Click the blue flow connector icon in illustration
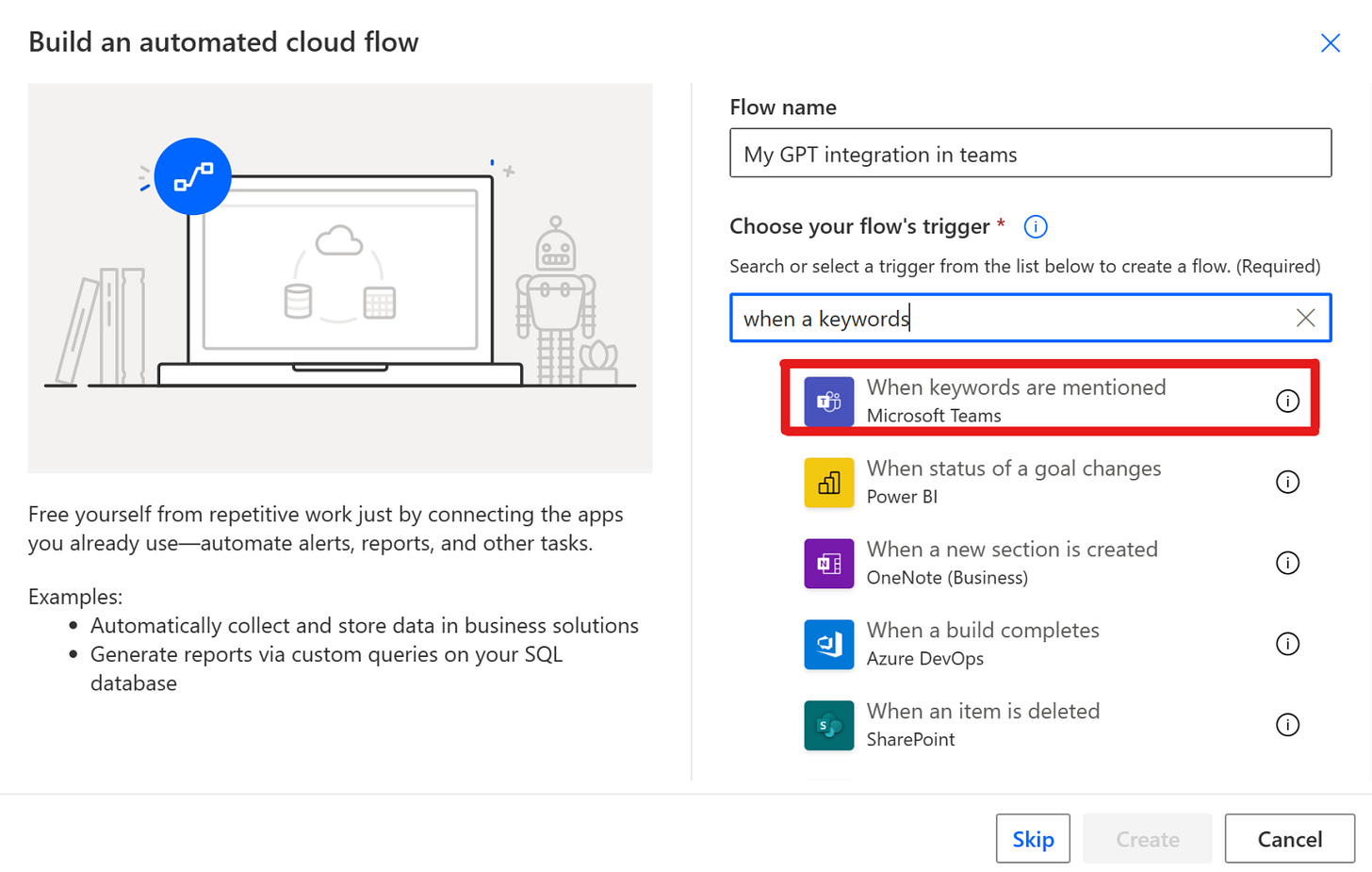 point(192,176)
